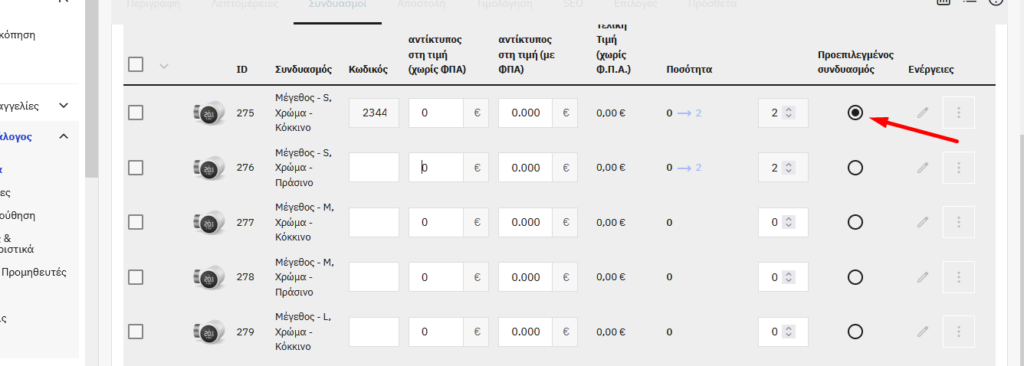Click product thumbnail of combination 276

pyautogui.click(x=208, y=168)
